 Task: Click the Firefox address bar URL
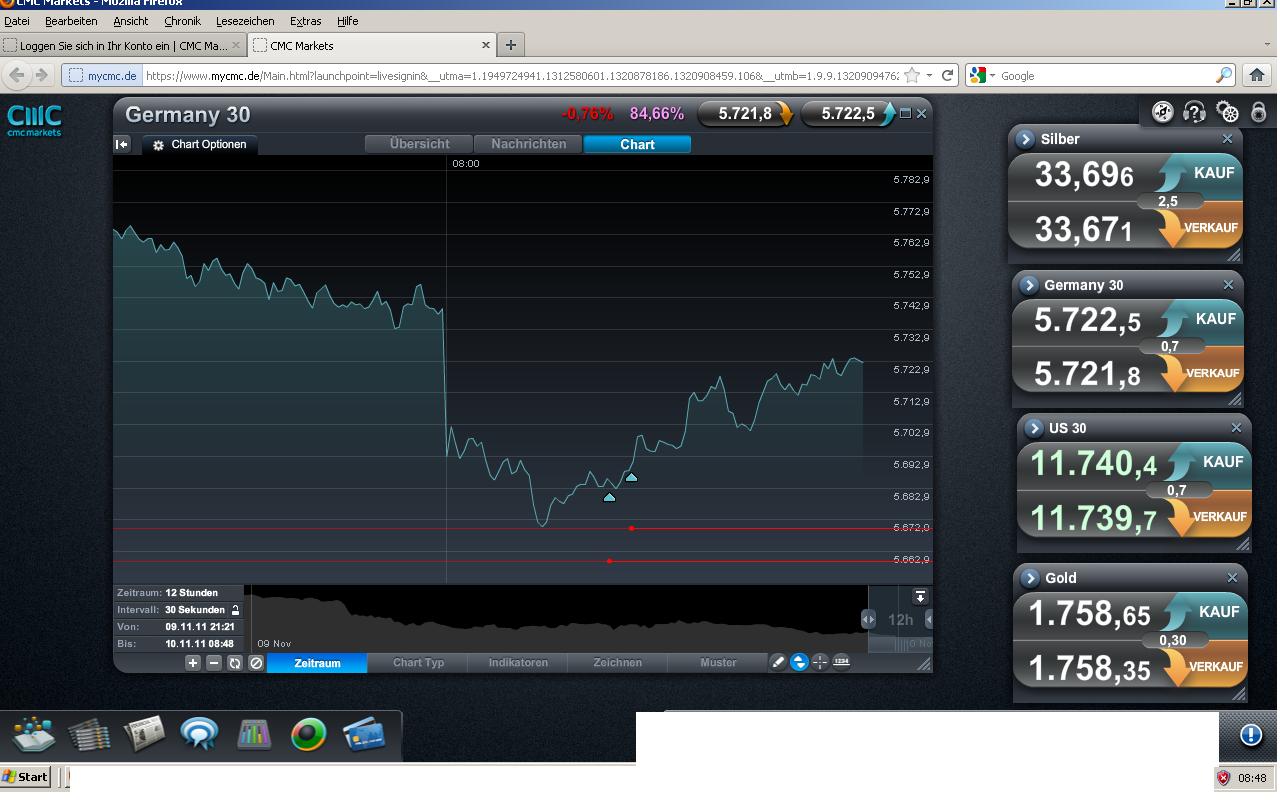[520, 75]
